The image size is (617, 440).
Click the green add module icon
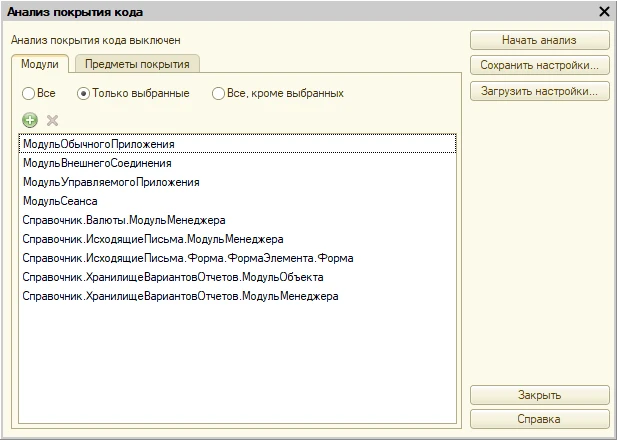30,120
